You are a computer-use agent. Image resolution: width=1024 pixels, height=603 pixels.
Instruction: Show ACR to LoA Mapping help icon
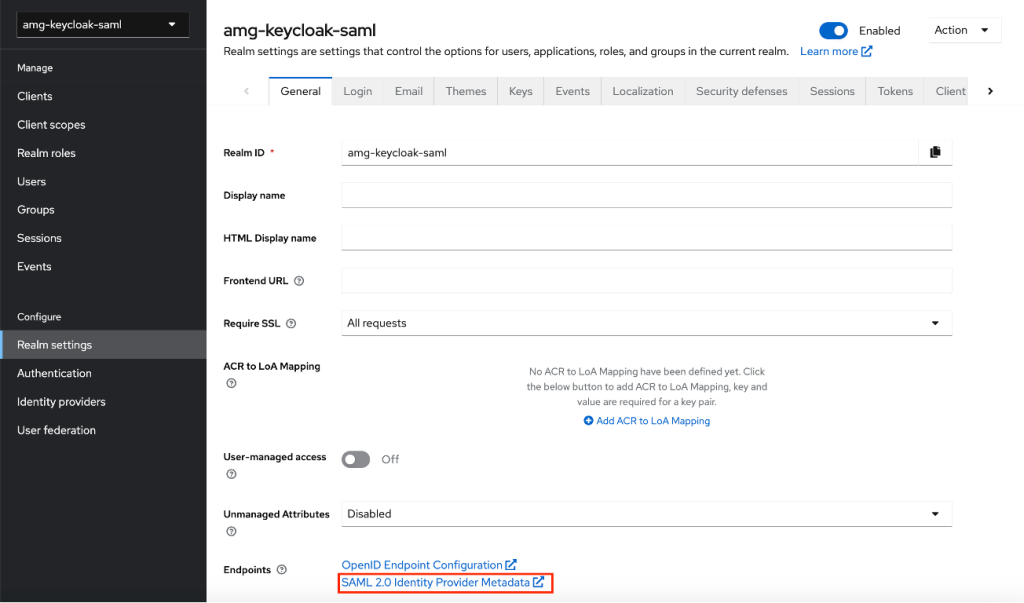pyautogui.click(x=231, y=383)
